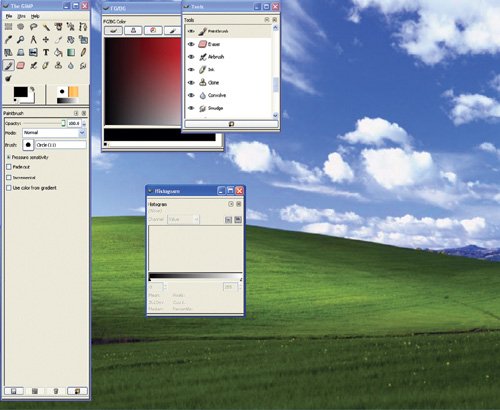500x410 pixels.
Task: Open the Xtns menu in GIMP toolbox
Action: point(21,16)
